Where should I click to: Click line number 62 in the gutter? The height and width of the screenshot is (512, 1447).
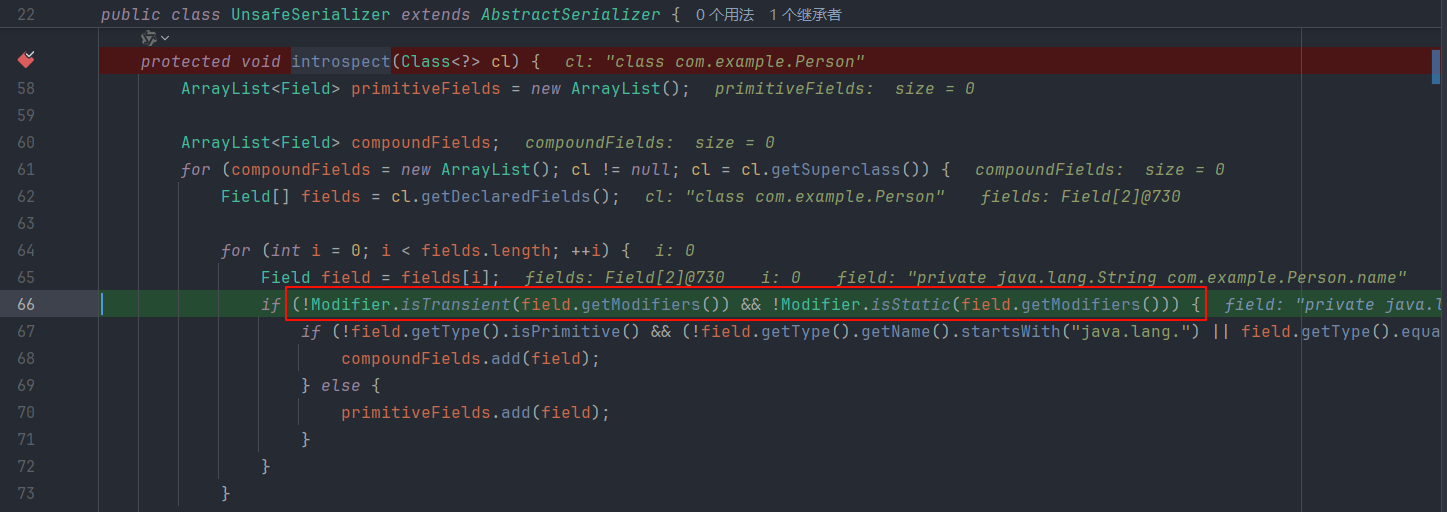click(26, 196)
